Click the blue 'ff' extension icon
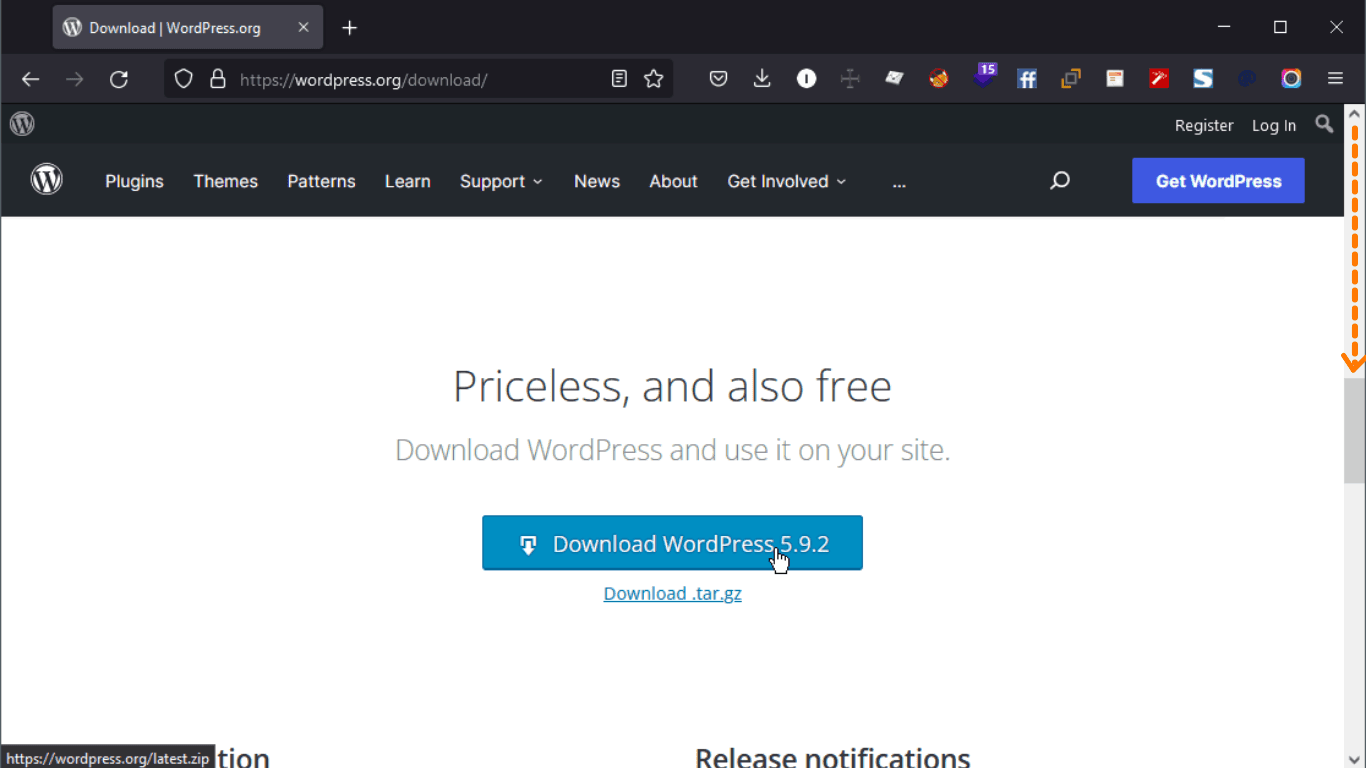This screenshot has height=768, width=1366. click(1027, 79)
